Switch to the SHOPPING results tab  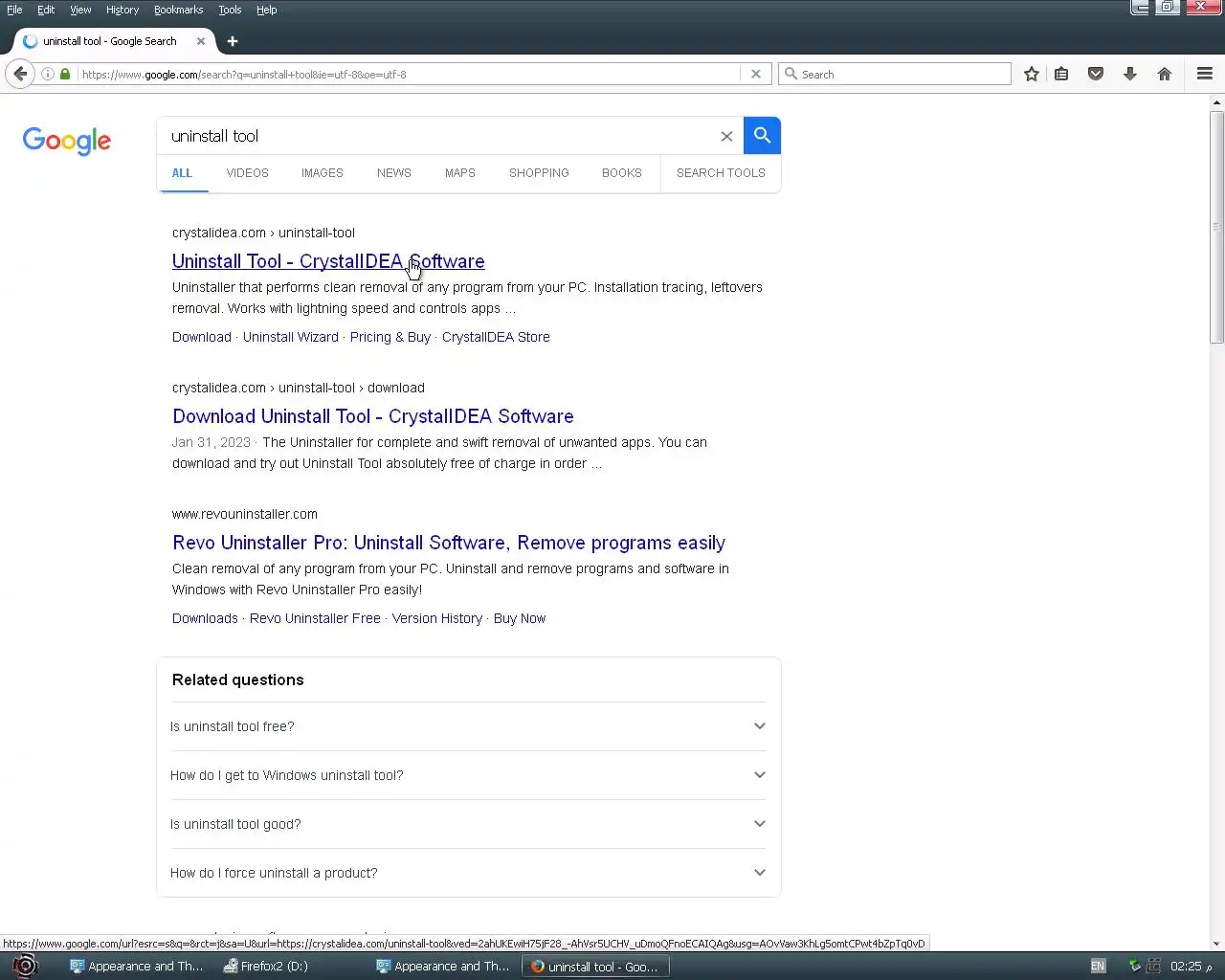coord(539,173)
